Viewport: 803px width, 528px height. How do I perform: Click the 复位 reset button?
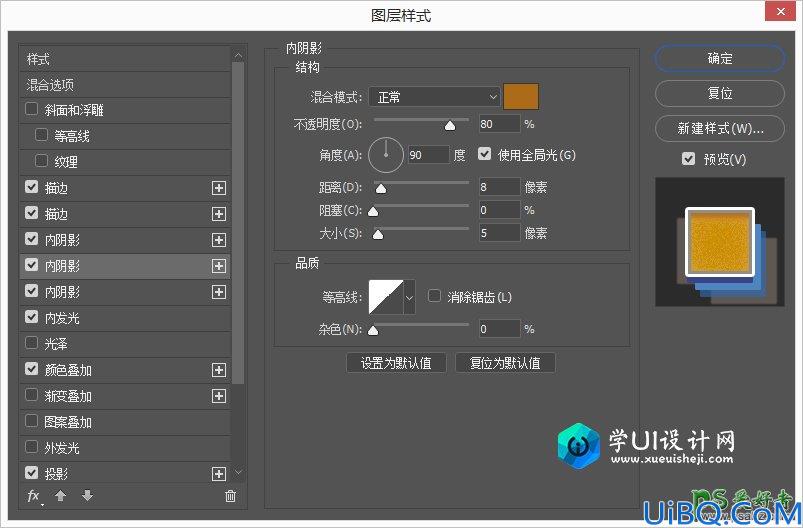pyautogui.click(x=720, y=93)
